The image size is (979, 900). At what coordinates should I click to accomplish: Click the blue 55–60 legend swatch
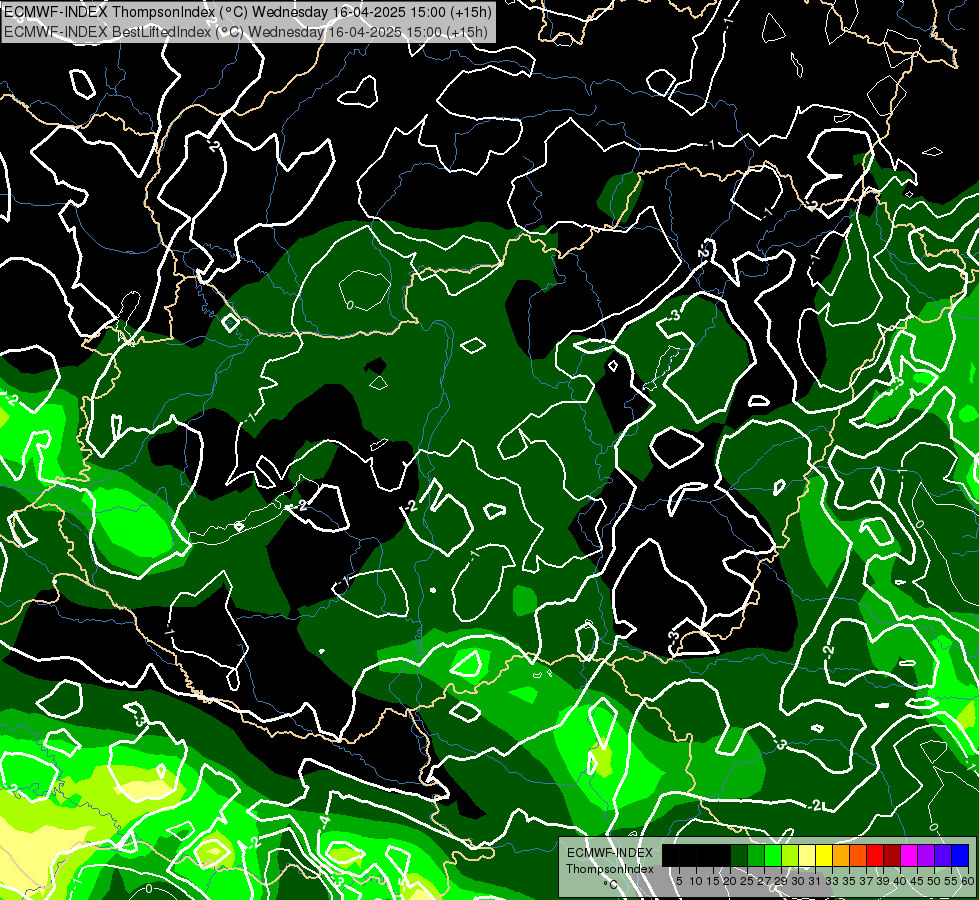(x=960, y=855)
